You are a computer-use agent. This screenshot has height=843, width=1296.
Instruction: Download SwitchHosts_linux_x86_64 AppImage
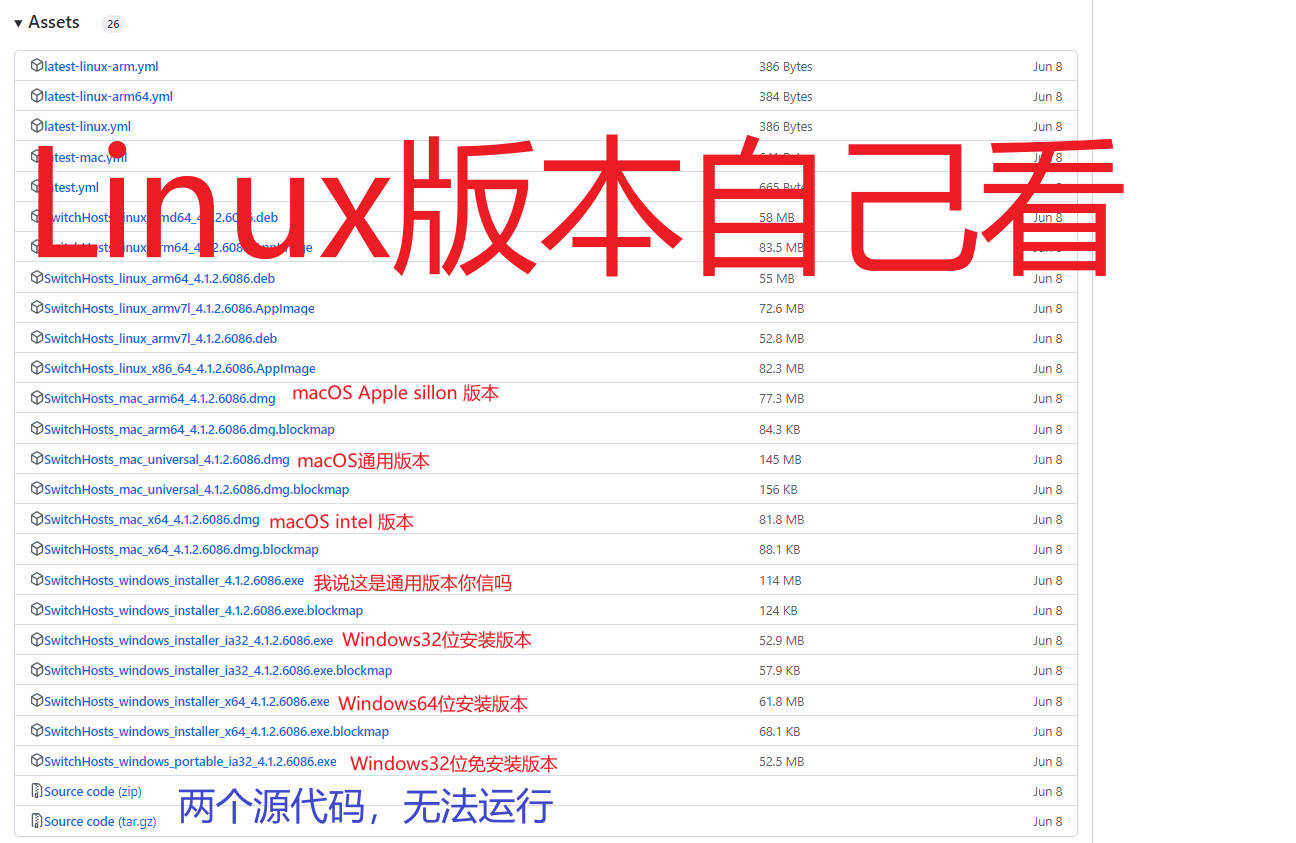180,369
